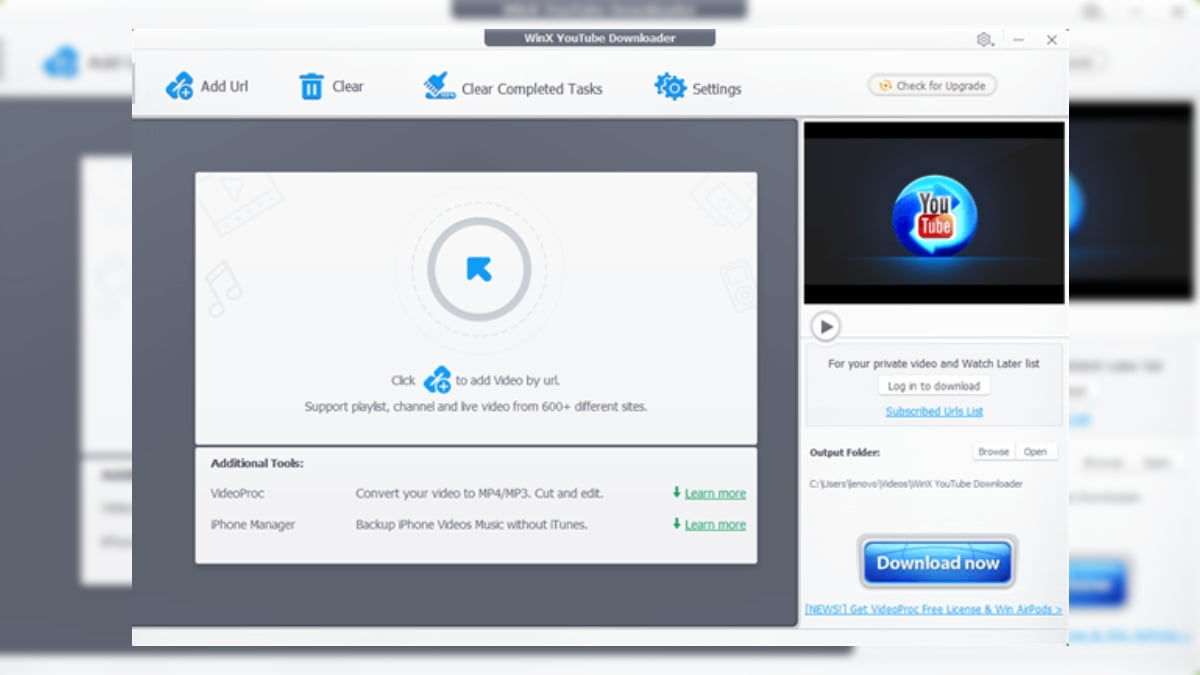Click the output folder path text

pyautogui.click(x=916, y=483)
